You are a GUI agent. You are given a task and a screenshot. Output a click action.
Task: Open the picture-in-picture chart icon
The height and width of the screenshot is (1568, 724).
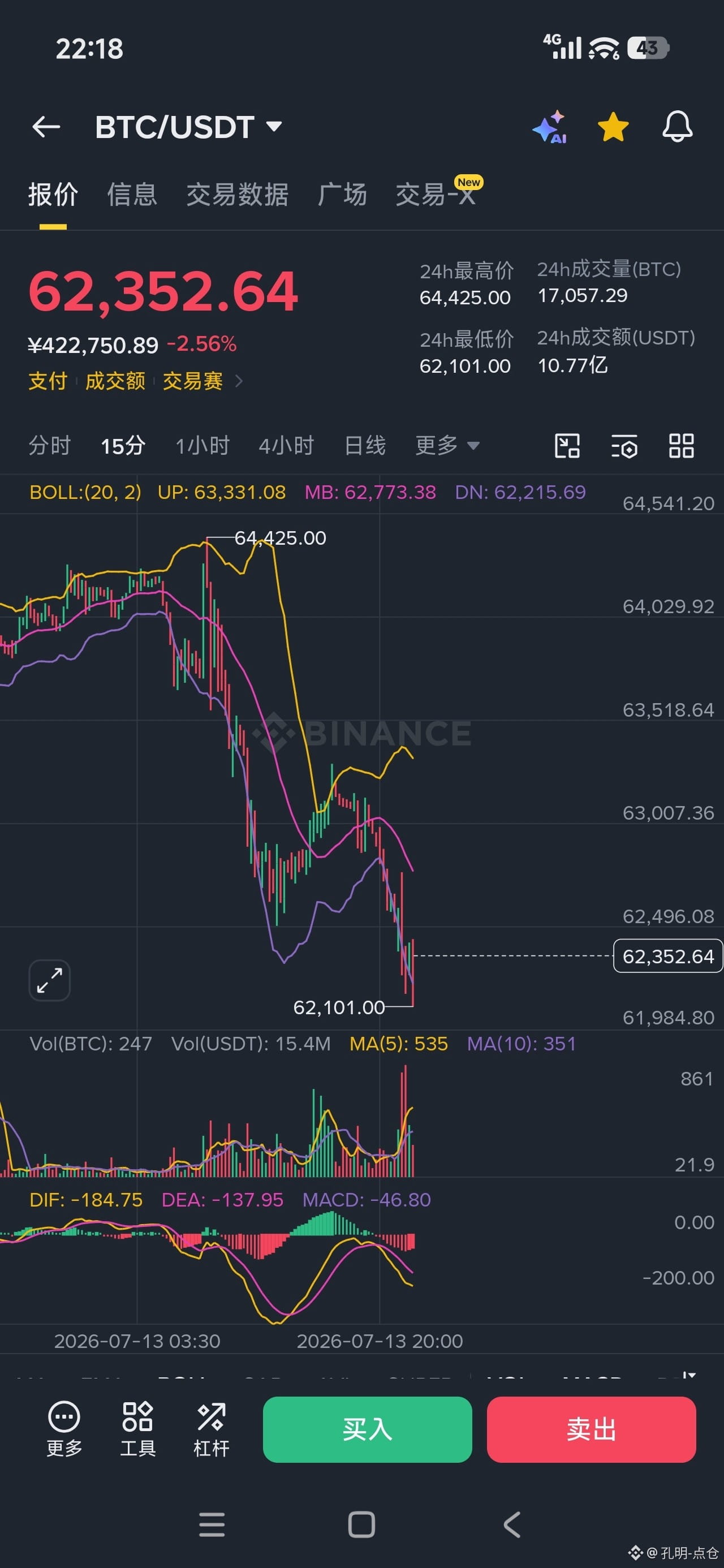click(567, 446)
